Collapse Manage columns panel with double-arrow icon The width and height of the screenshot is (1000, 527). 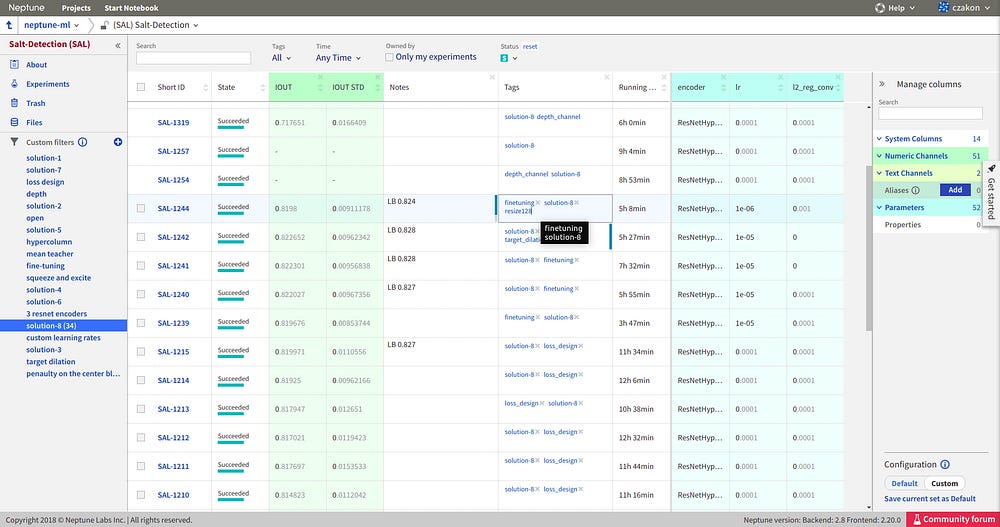(x=882, y=84)
